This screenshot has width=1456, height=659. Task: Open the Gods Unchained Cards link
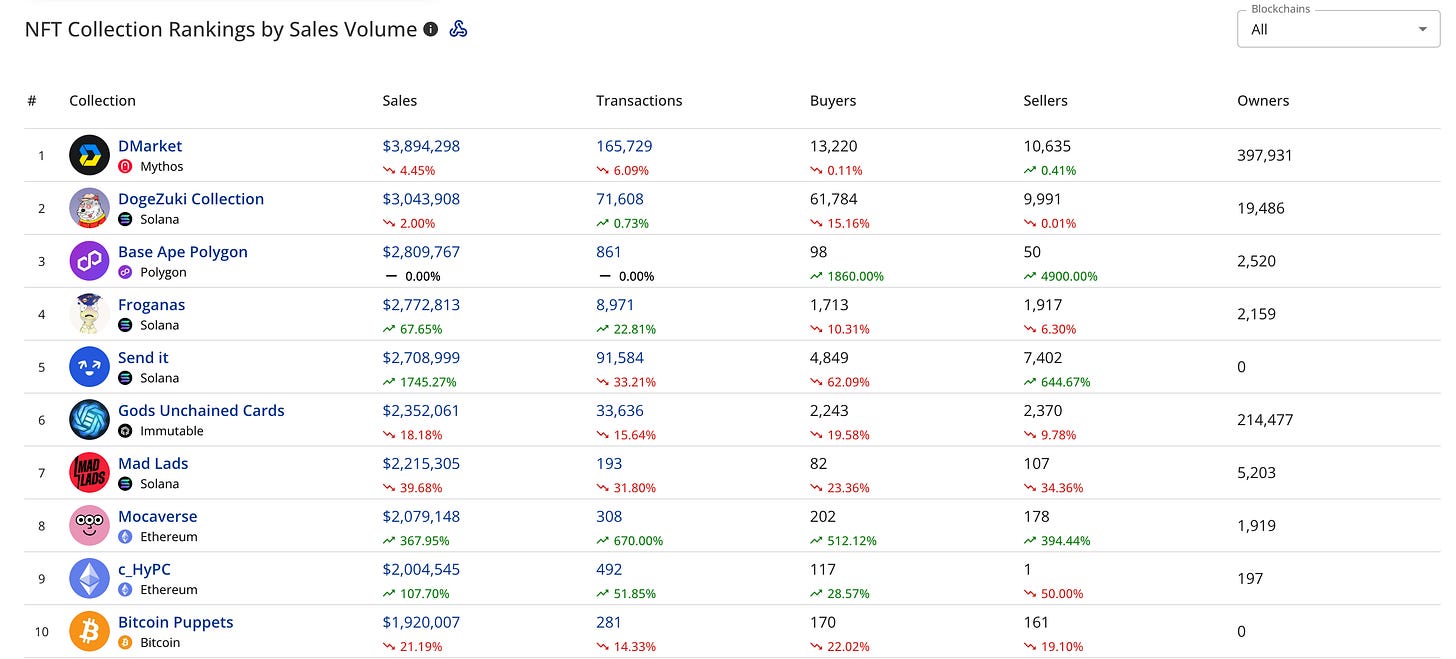coord(201,411)
